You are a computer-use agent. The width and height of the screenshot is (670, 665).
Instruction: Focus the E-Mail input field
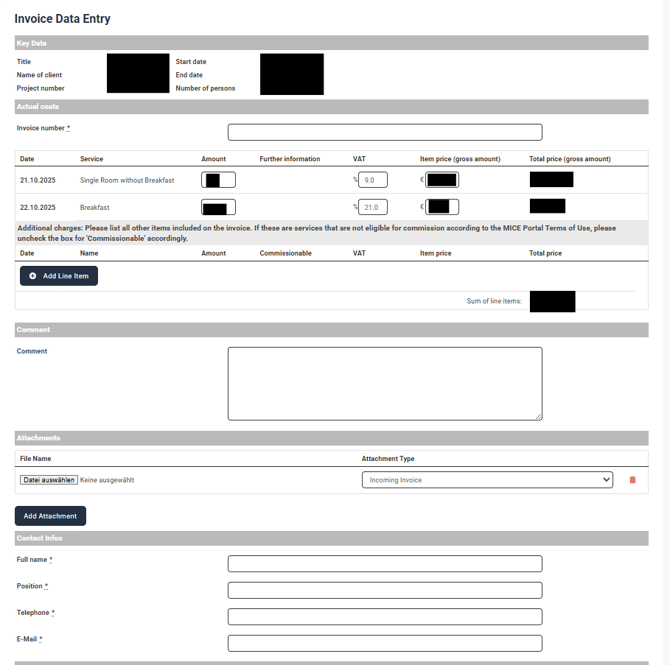coord(384,643)
